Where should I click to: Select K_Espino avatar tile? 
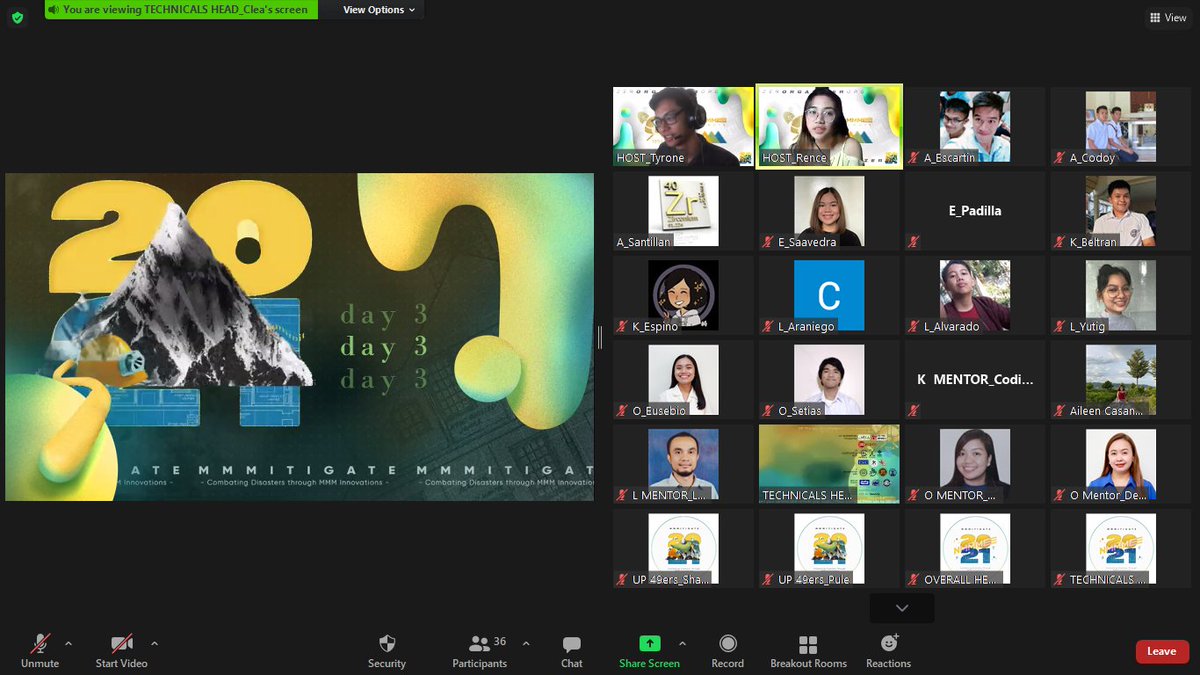(683, 295)
